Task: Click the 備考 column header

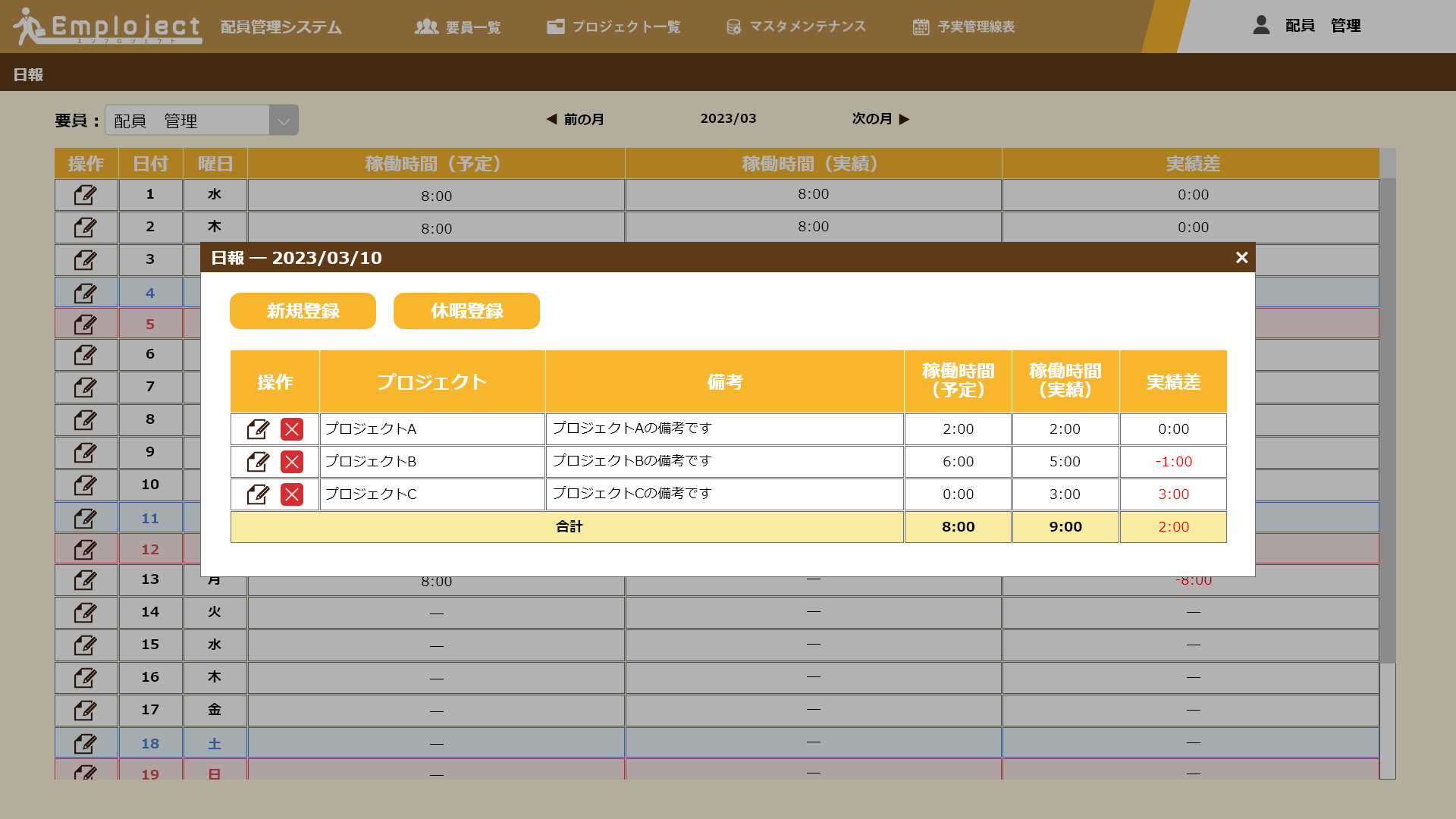Action: (724, 381)
